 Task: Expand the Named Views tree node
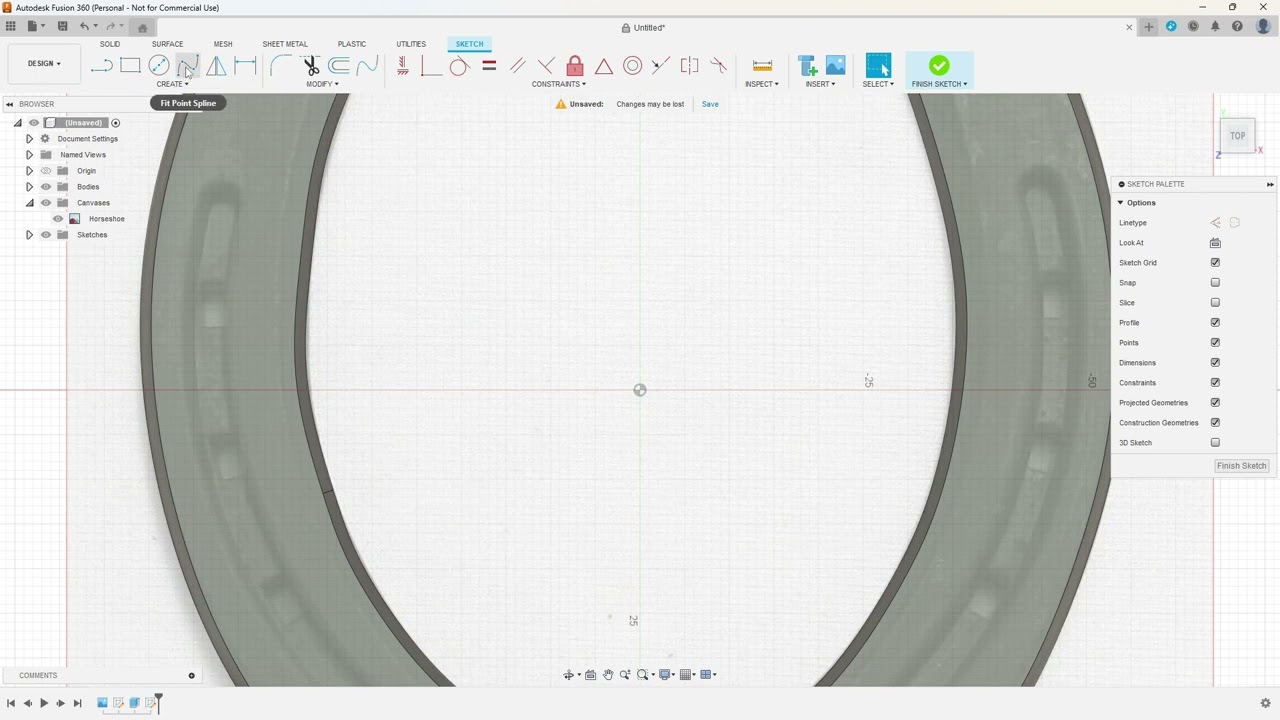point(29,155)
